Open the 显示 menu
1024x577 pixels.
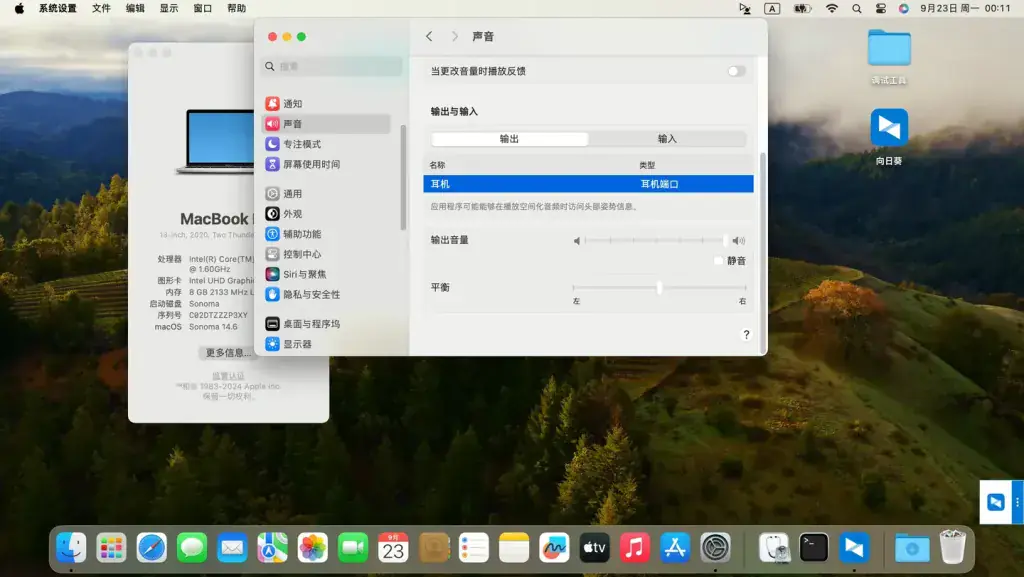169,8
